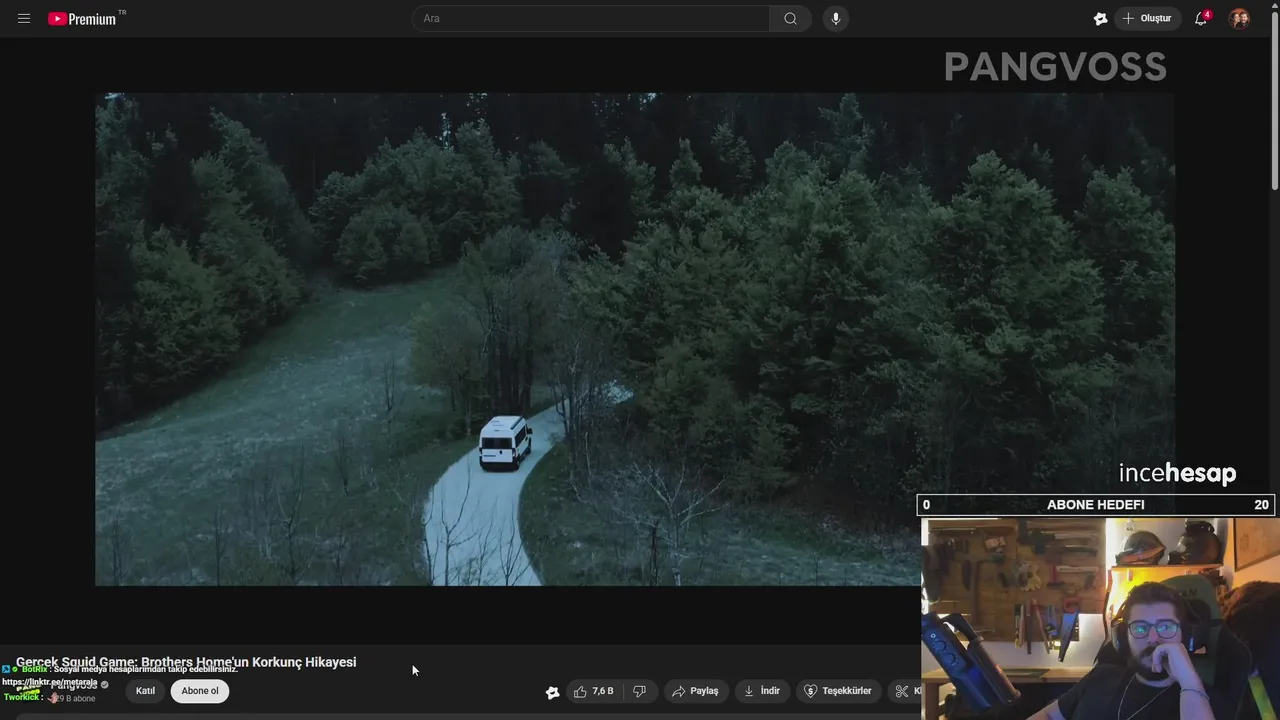This screenshot has width=1280, height=720.
Task: Click video title Gerçek Squid Game
Action: (x=186, y=662)
